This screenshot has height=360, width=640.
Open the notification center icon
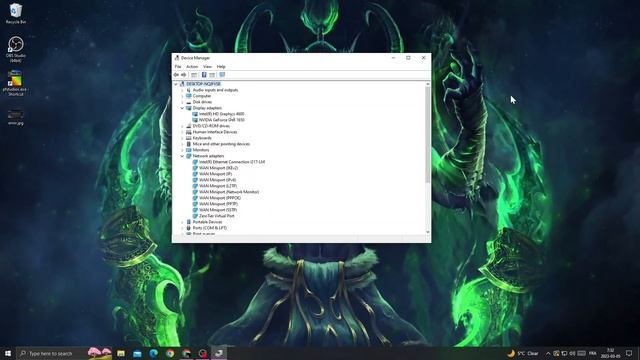(629, 353)
